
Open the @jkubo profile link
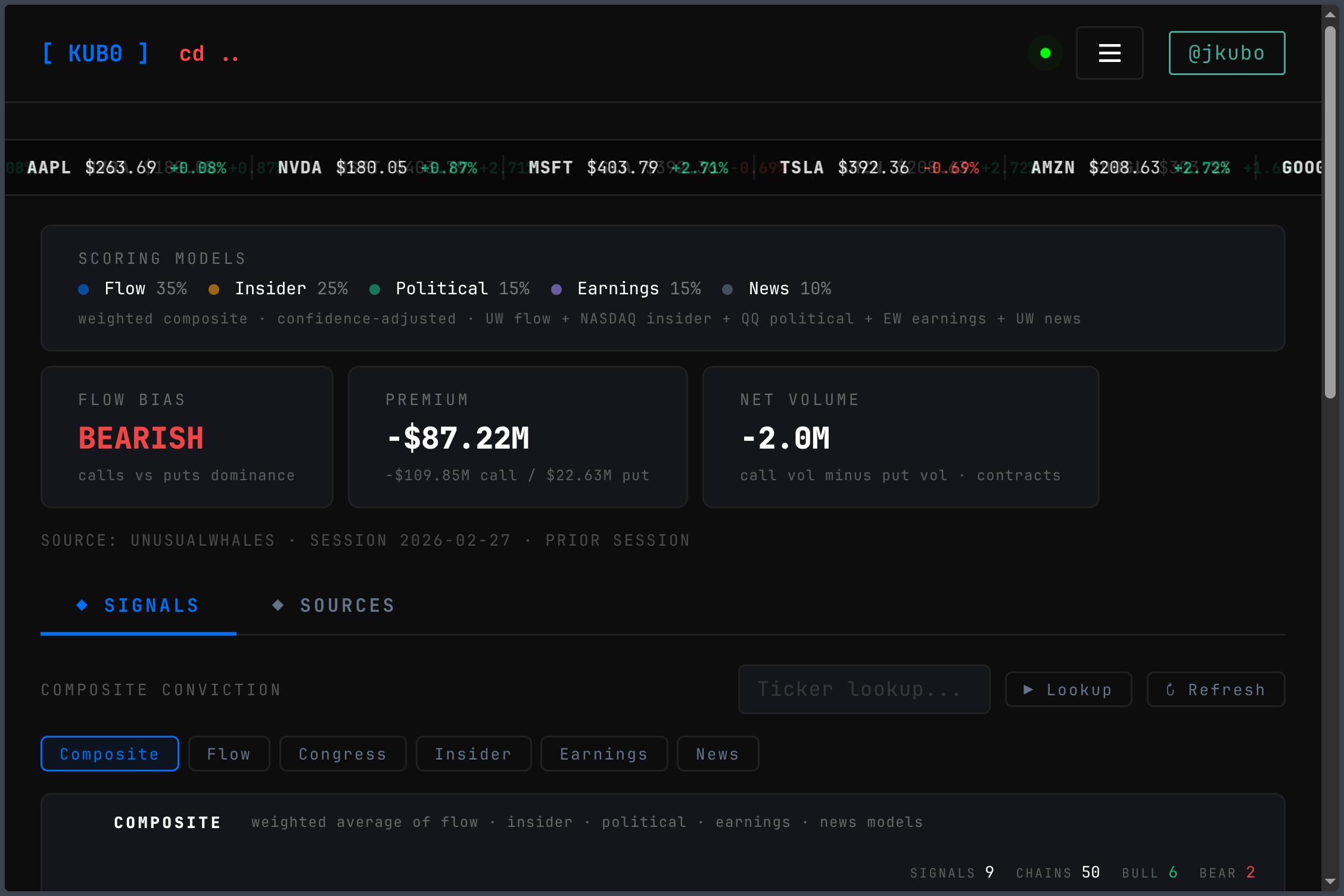pos(1226,53)
